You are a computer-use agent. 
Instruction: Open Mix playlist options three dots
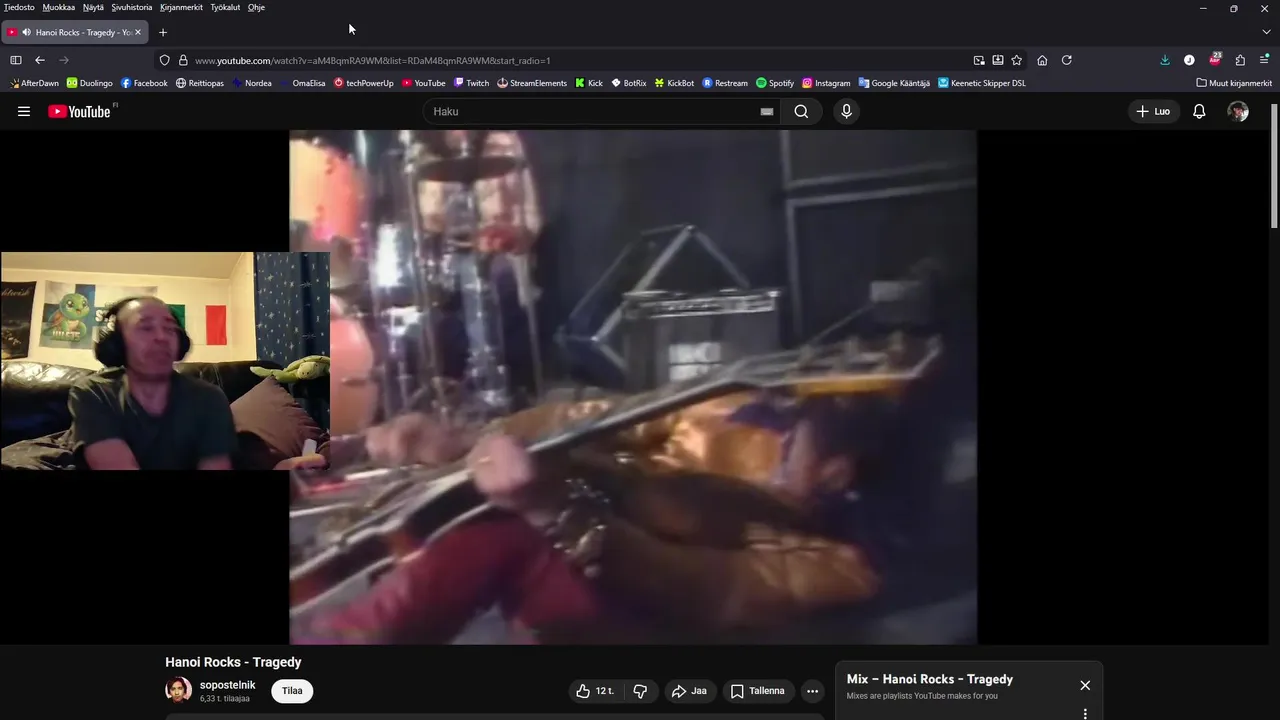1085,714
